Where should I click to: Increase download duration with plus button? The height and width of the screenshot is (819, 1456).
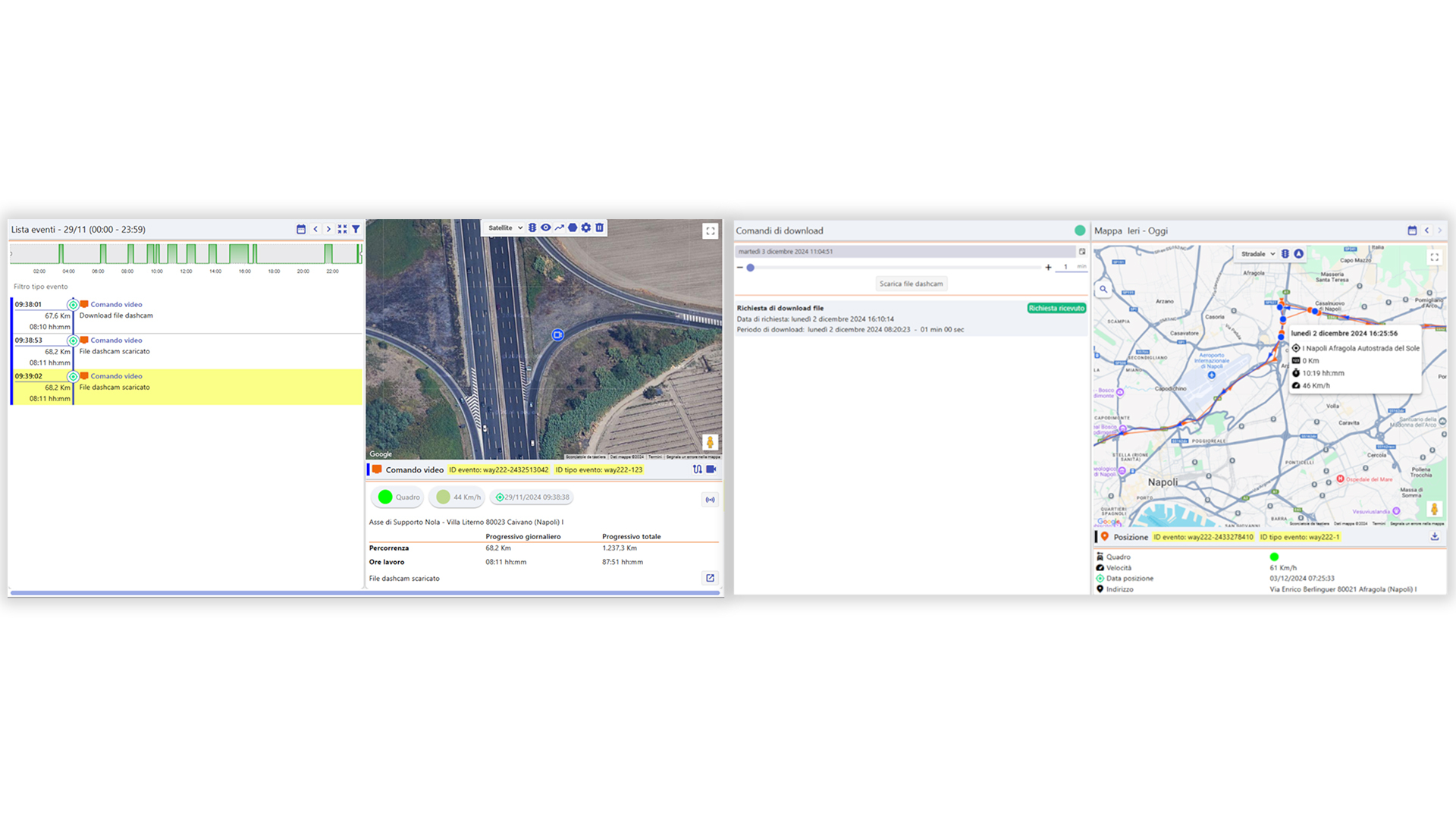point(1048,268)
